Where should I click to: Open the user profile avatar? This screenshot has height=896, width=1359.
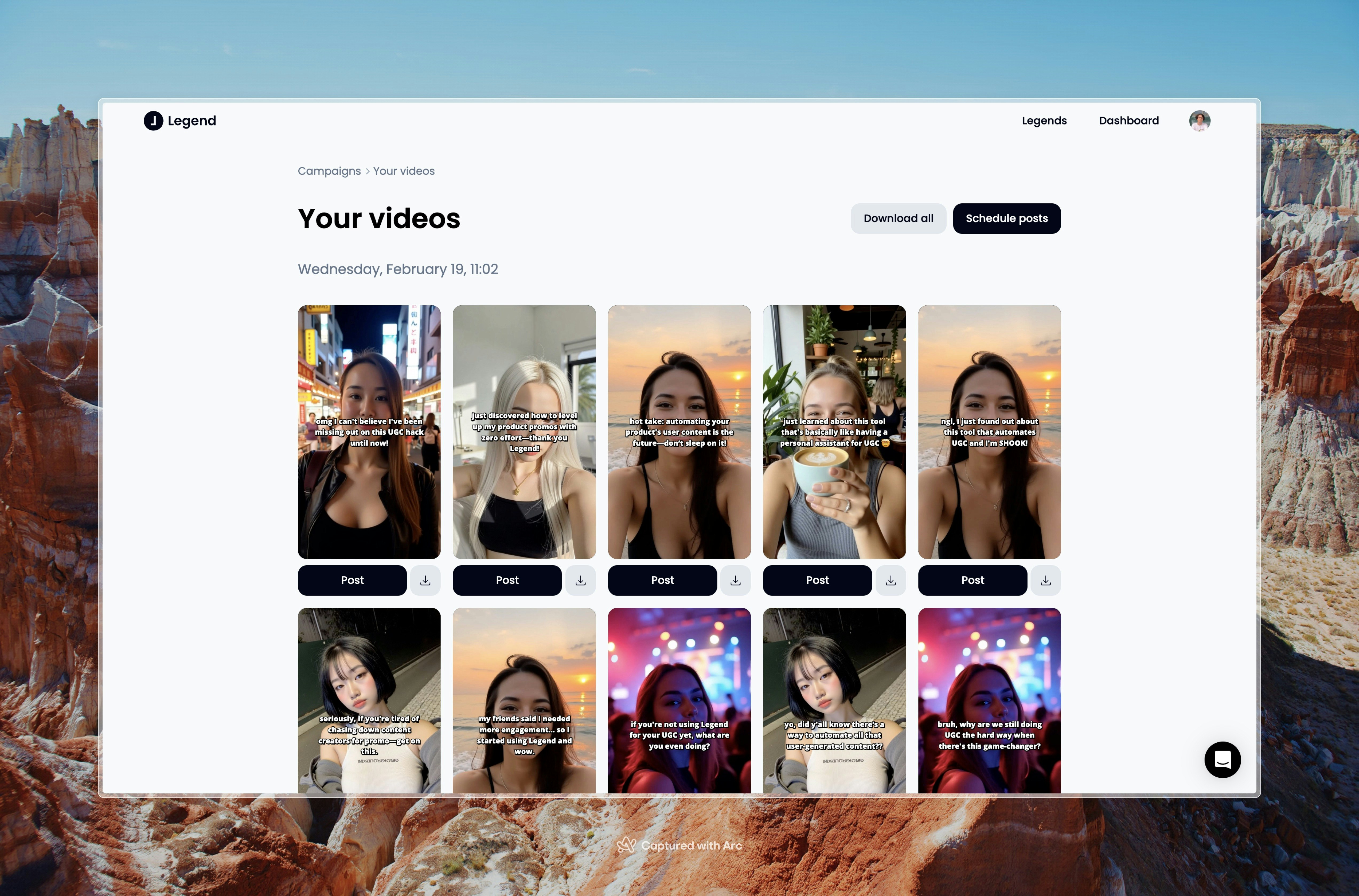click(x=1199, y=120)
